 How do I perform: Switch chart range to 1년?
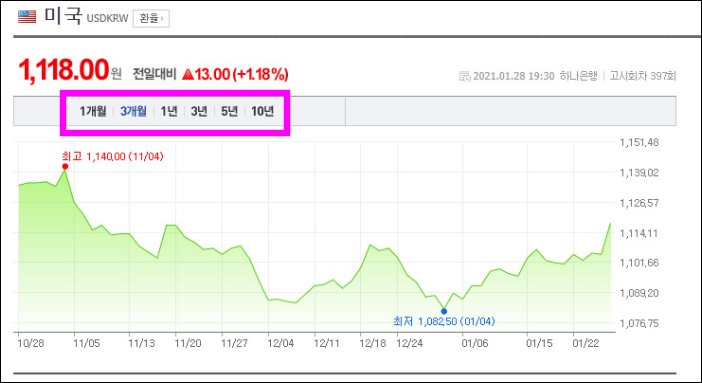pos(169,111)
